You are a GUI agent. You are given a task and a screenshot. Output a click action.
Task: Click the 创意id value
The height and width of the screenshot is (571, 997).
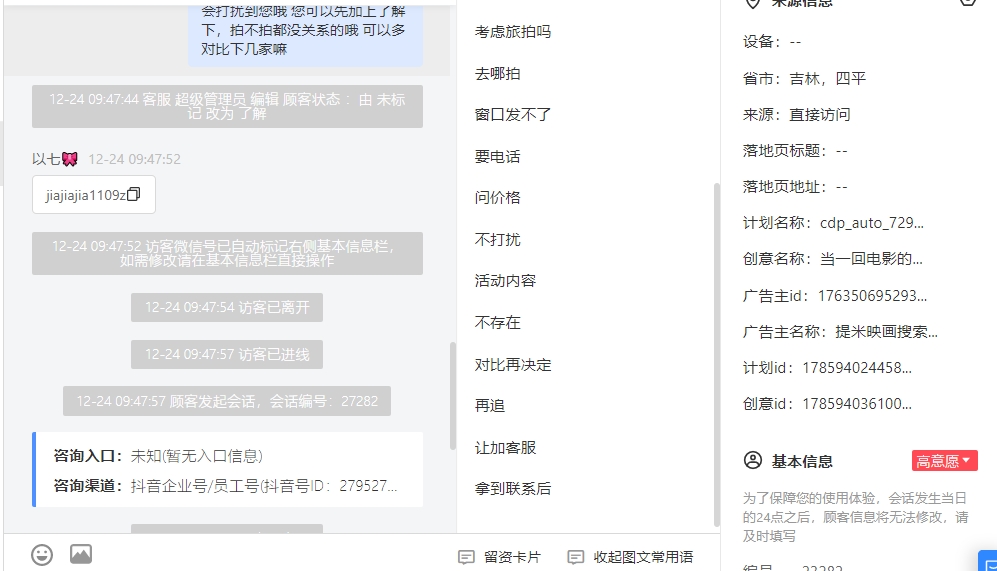coord(857,404)
